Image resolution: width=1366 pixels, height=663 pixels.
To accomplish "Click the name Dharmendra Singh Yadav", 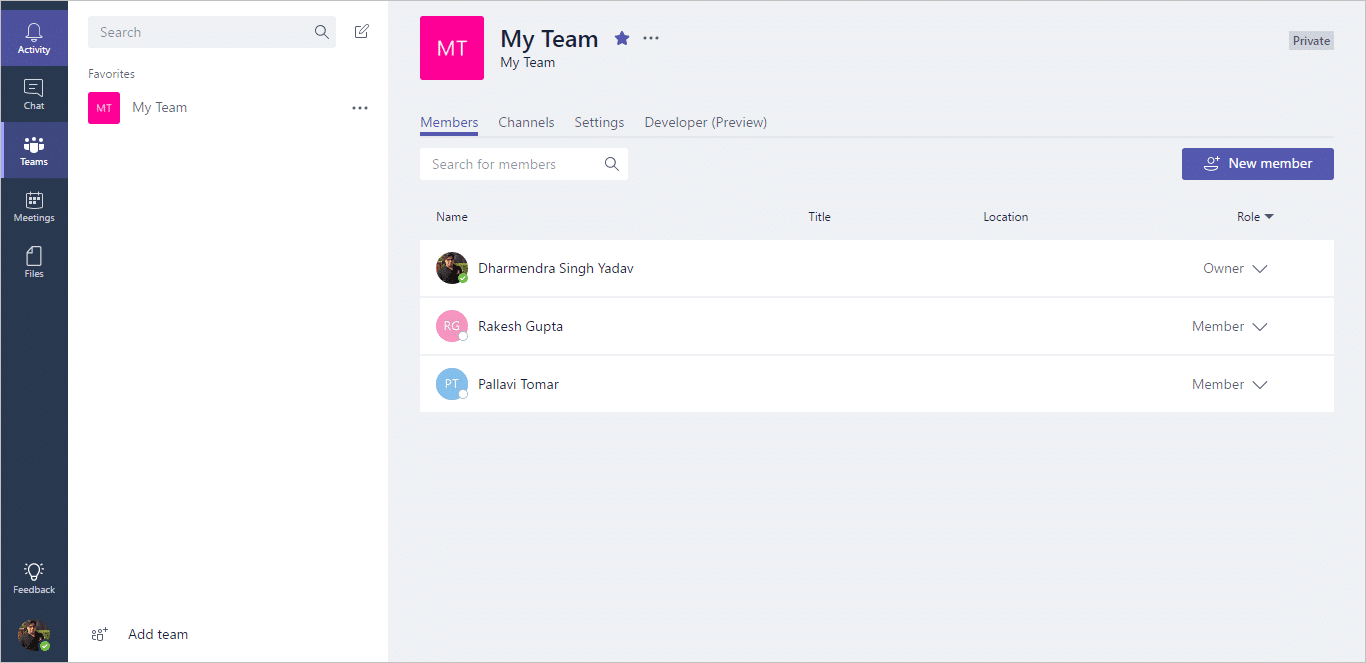I will pyautogui.click(x=556, y=268).
